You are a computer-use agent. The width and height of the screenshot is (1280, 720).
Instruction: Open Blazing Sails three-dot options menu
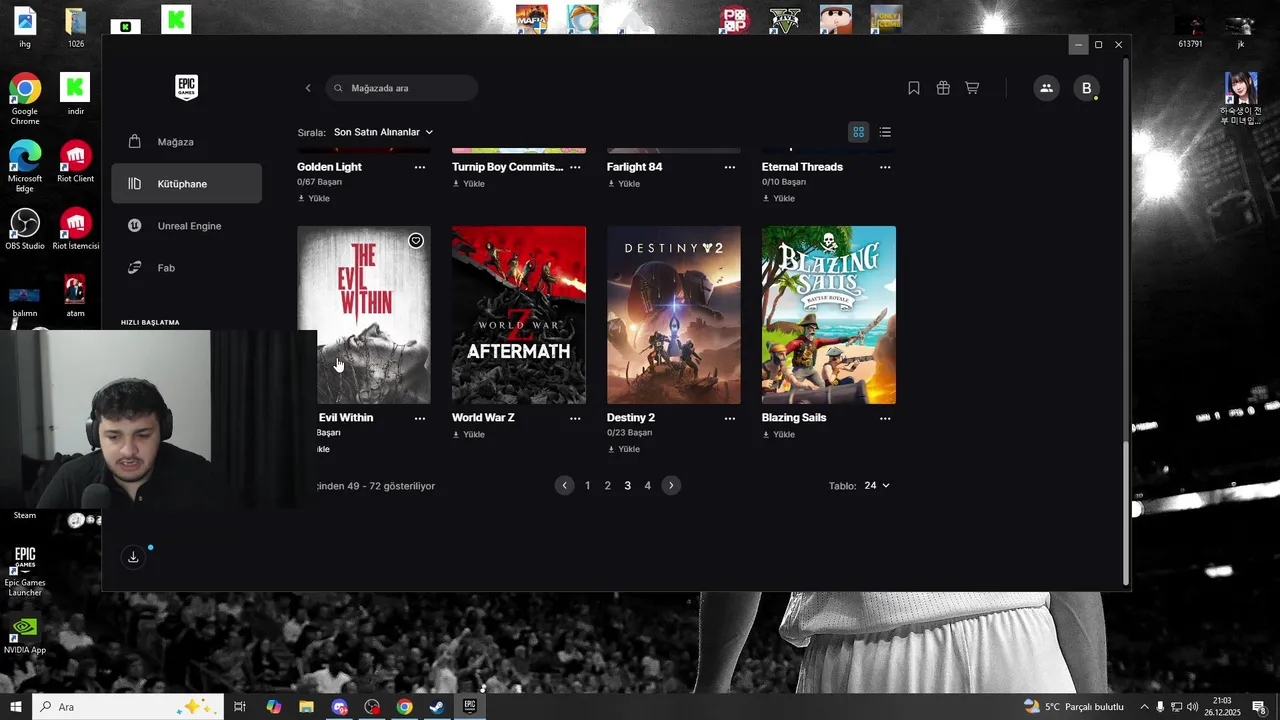(885, 418)
